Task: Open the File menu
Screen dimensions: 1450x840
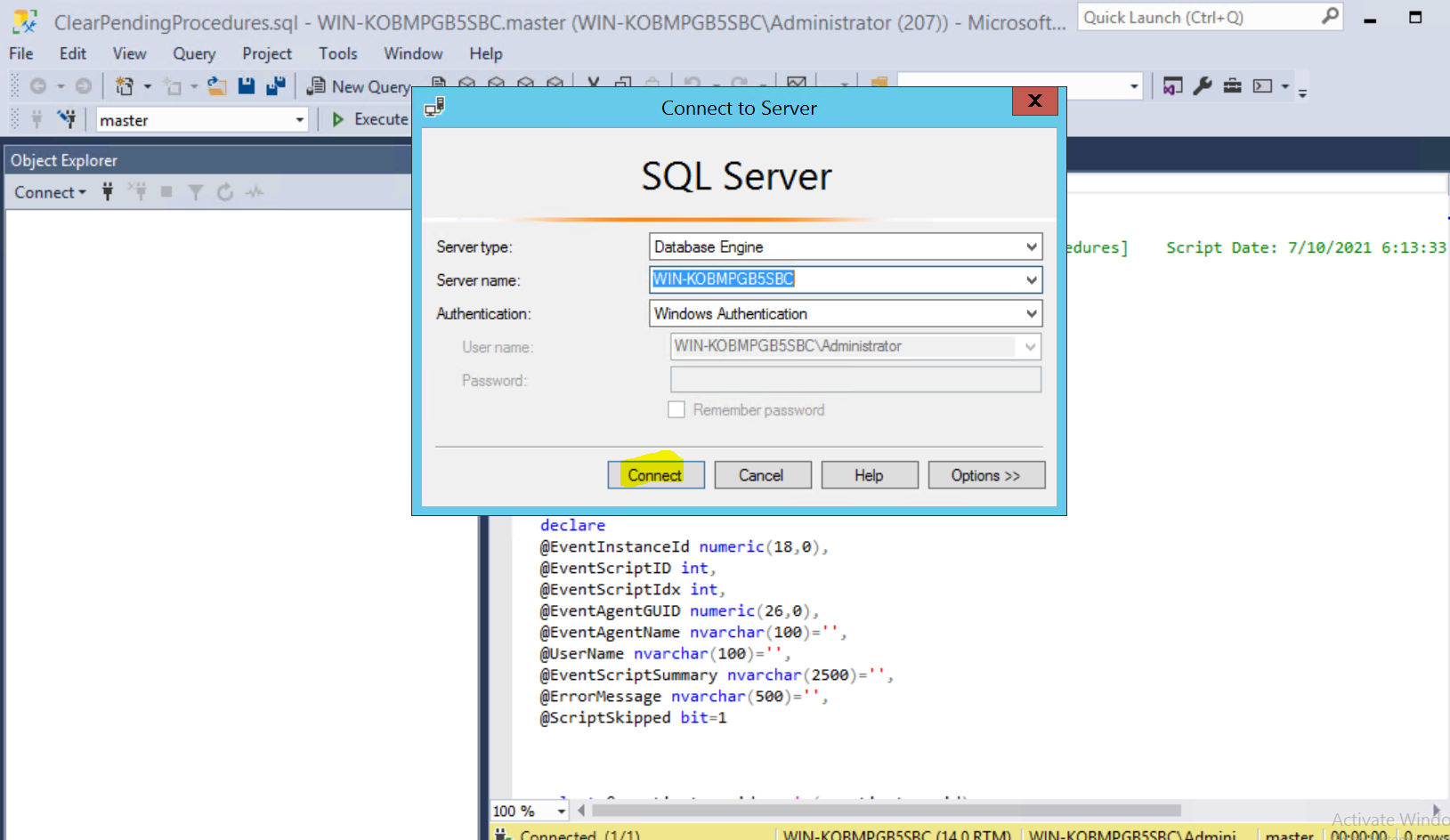Action: (21, 53)
